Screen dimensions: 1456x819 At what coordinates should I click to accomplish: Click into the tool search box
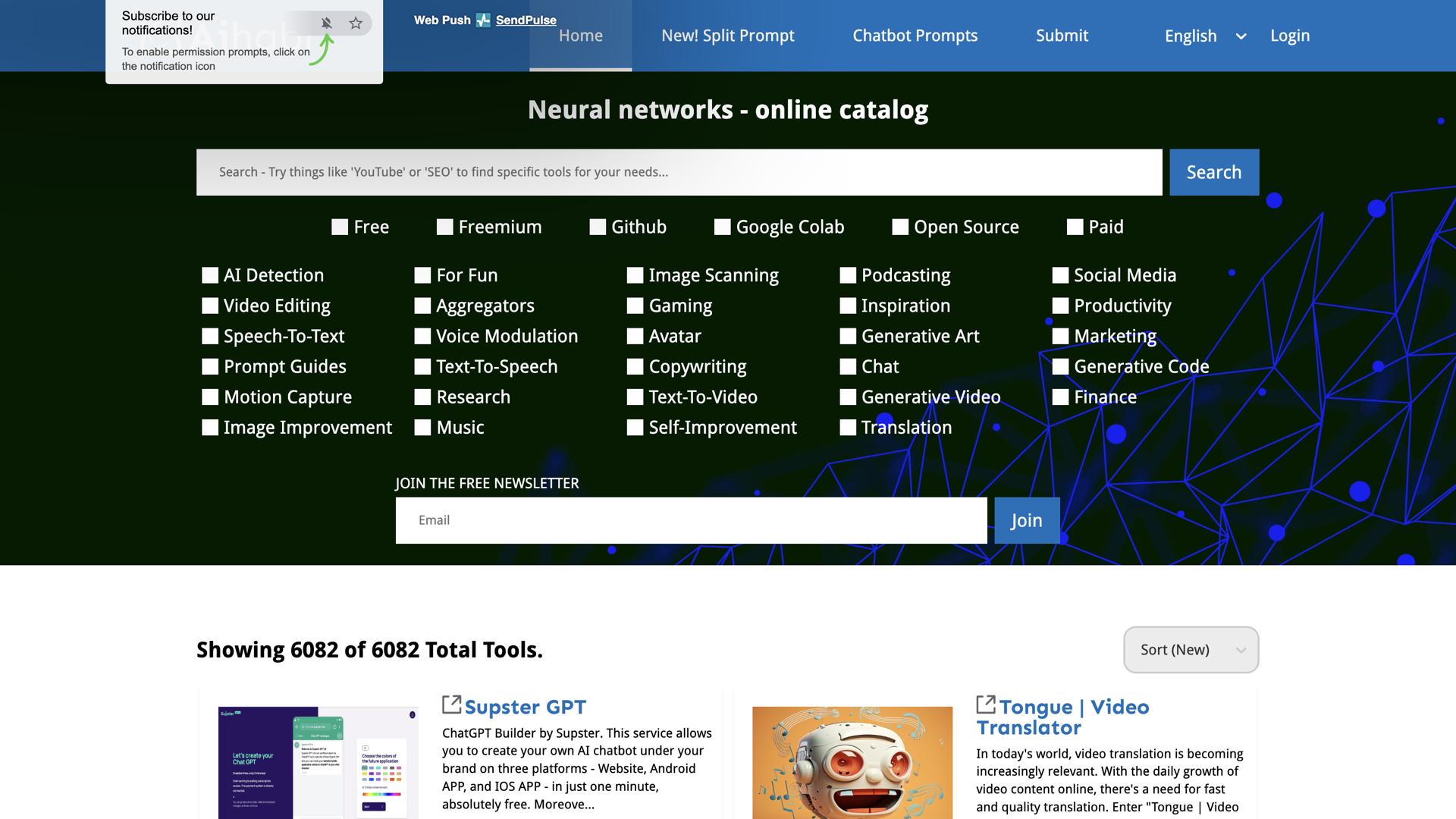(x=679, y=172)
